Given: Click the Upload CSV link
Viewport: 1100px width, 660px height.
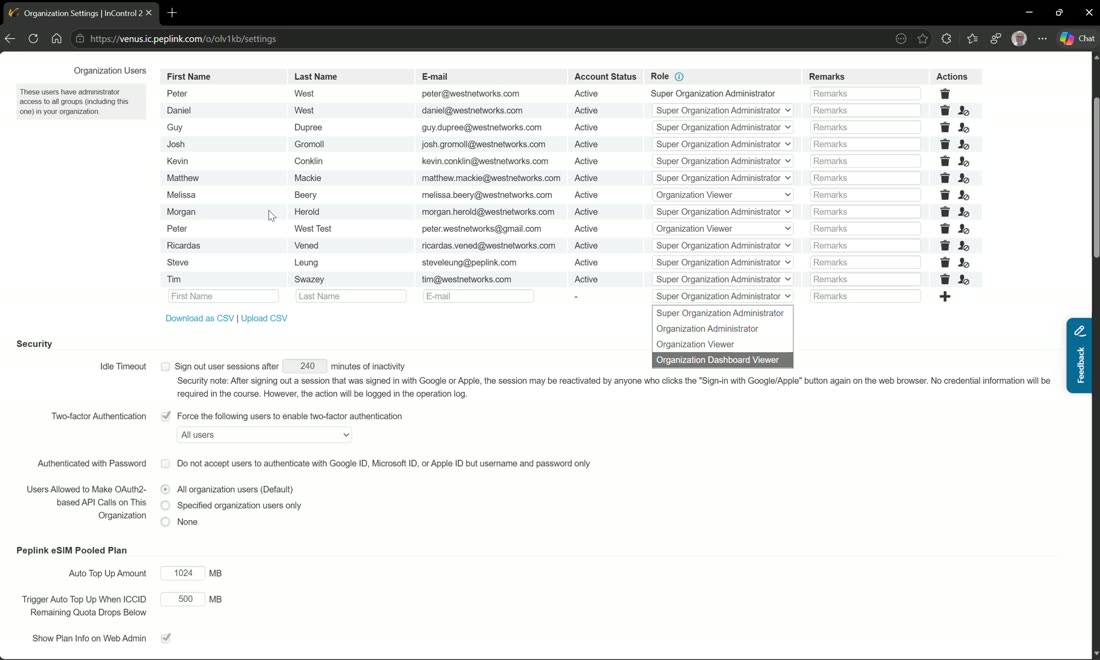Looking at the screenshot, I should (x=264, y=318).
